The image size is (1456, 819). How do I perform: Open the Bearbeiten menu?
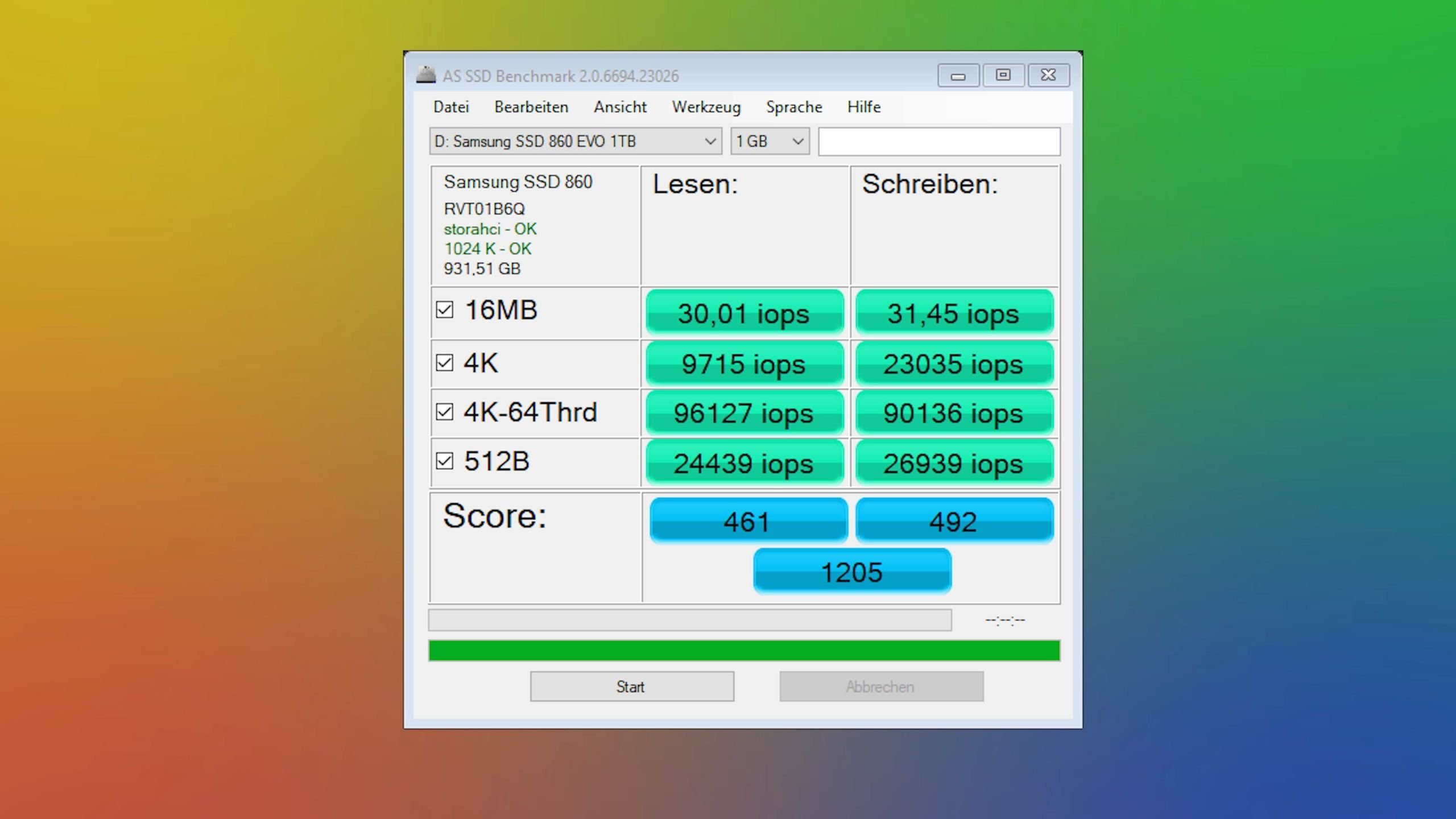coord(531,107)
